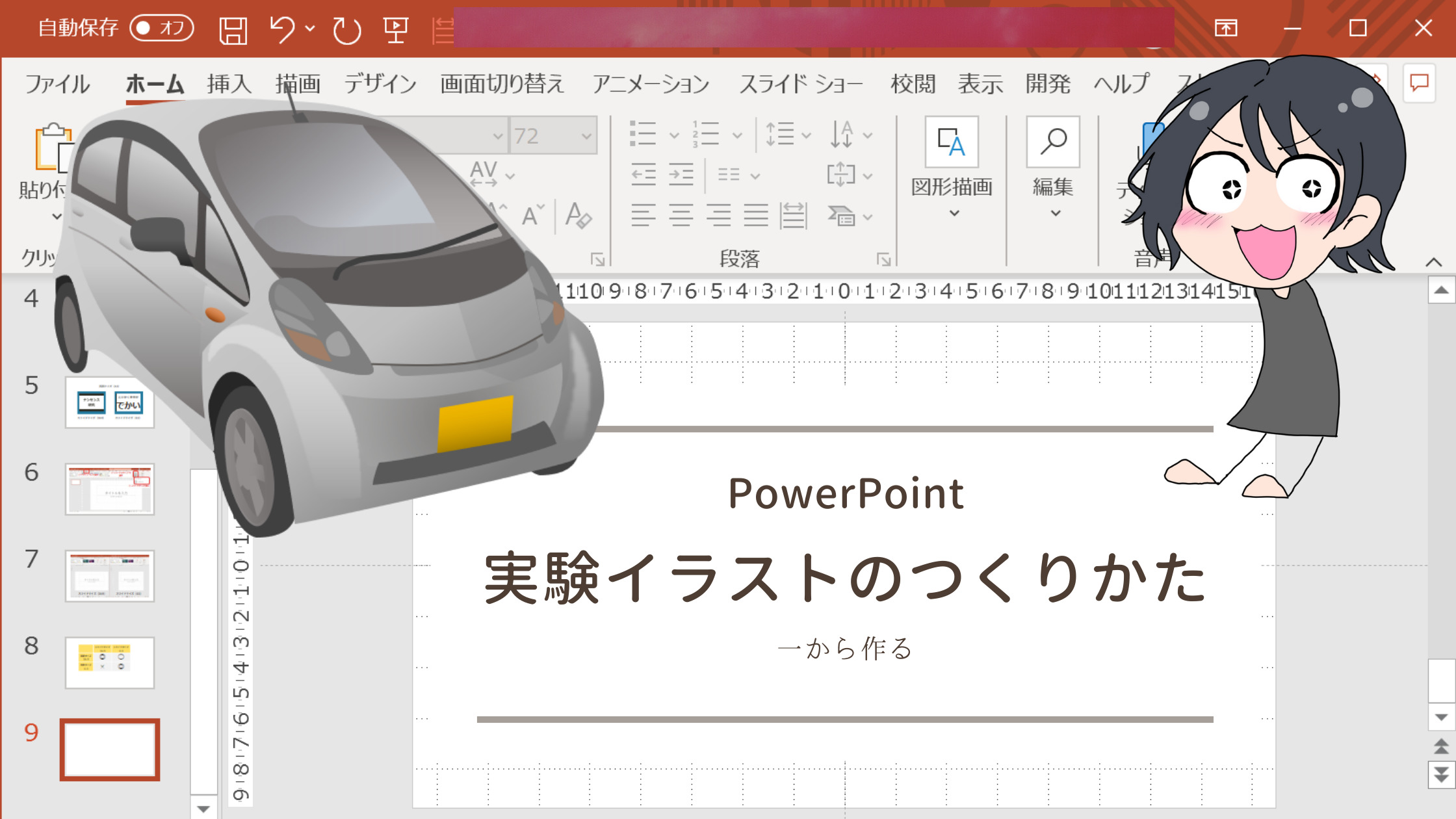Go to the 校閲 tab
The width and height of the screenshot is (1456, 819).
913,84
